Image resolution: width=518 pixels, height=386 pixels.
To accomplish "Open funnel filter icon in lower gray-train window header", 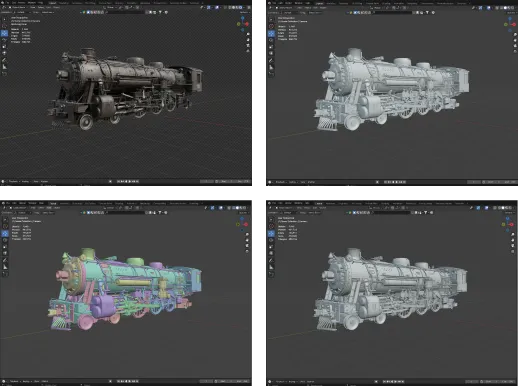I will 426,212.
